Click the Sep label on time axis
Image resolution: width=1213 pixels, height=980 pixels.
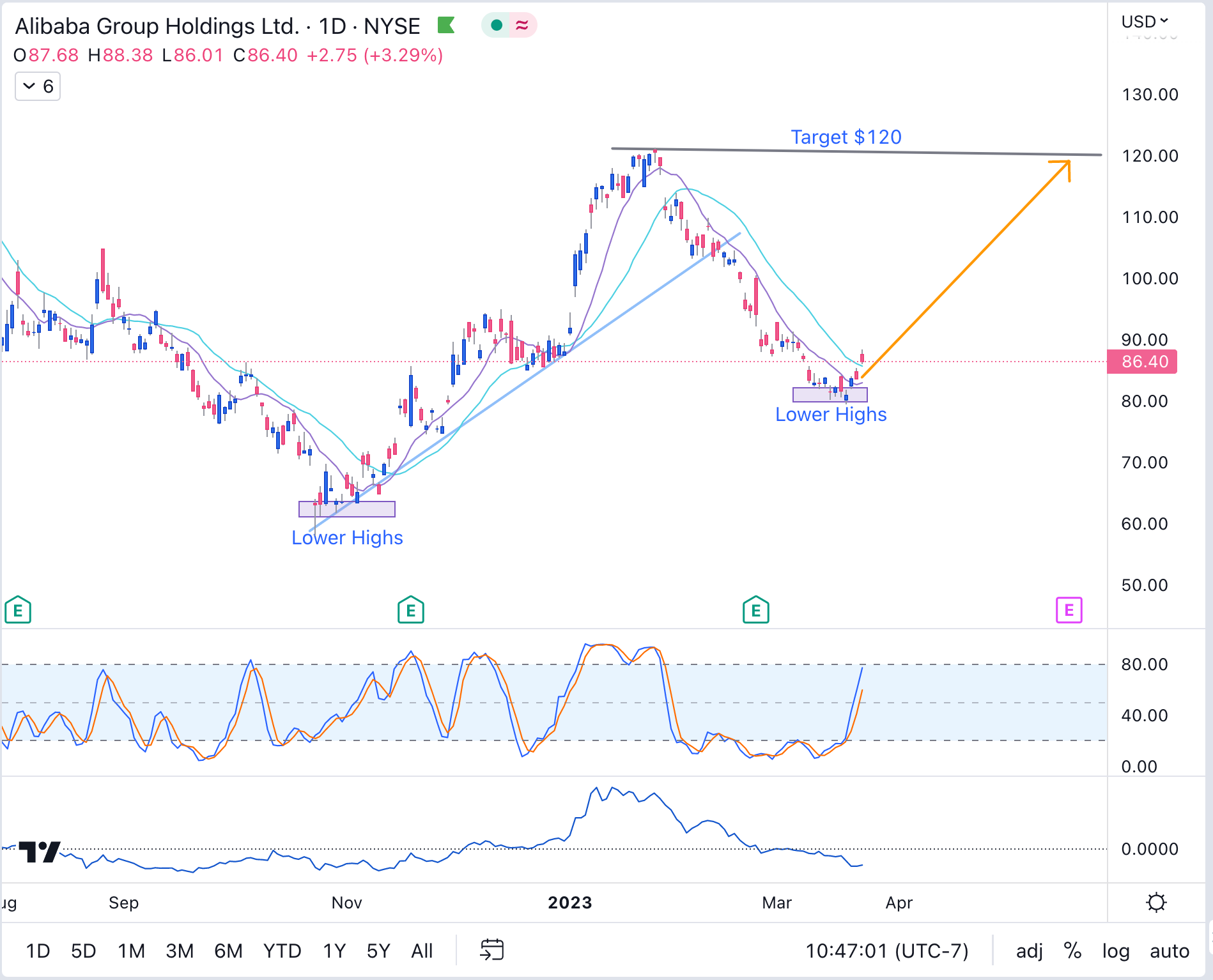[123, 902]
